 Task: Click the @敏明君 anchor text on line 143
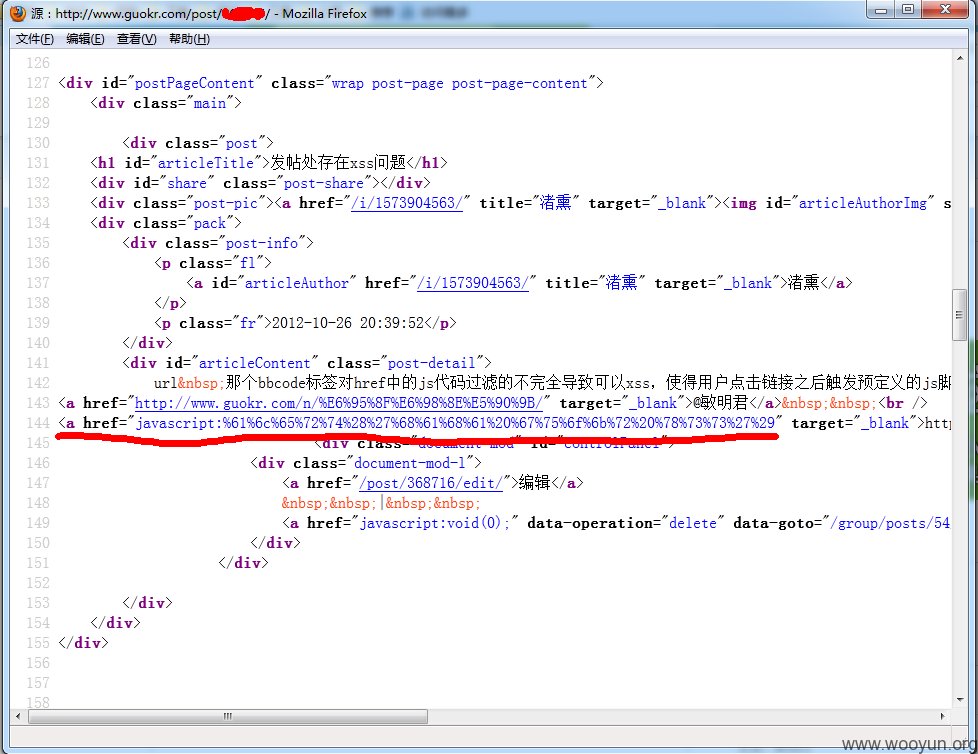pos(720,403)
